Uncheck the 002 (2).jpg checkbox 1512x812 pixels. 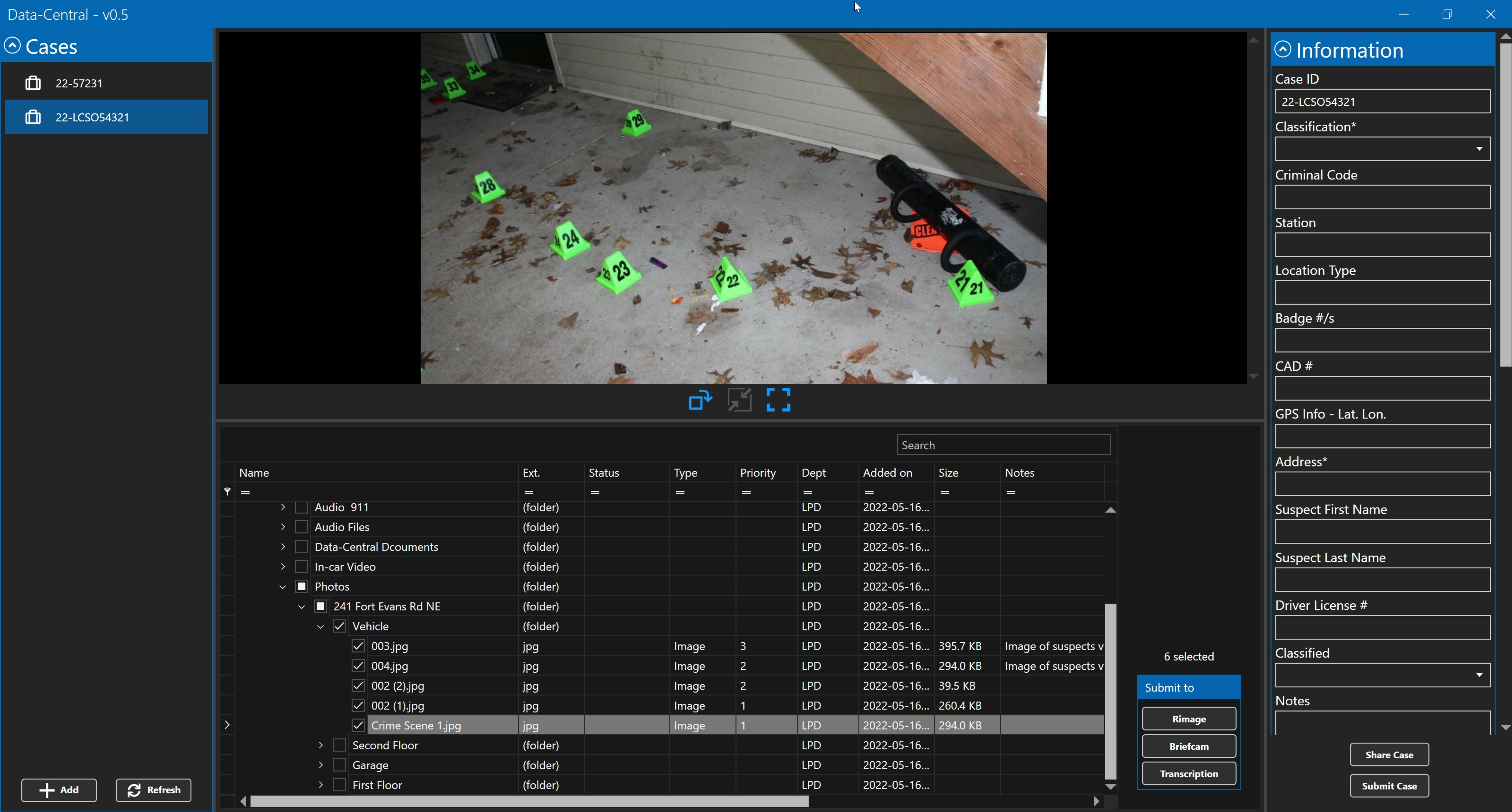358,686
